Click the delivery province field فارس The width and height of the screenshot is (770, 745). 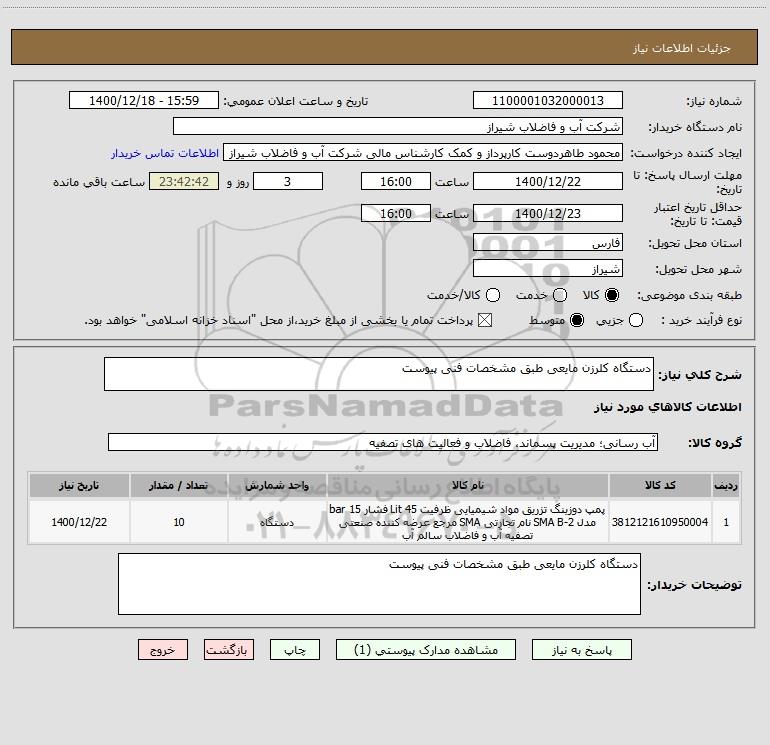(x=548, y=243)
